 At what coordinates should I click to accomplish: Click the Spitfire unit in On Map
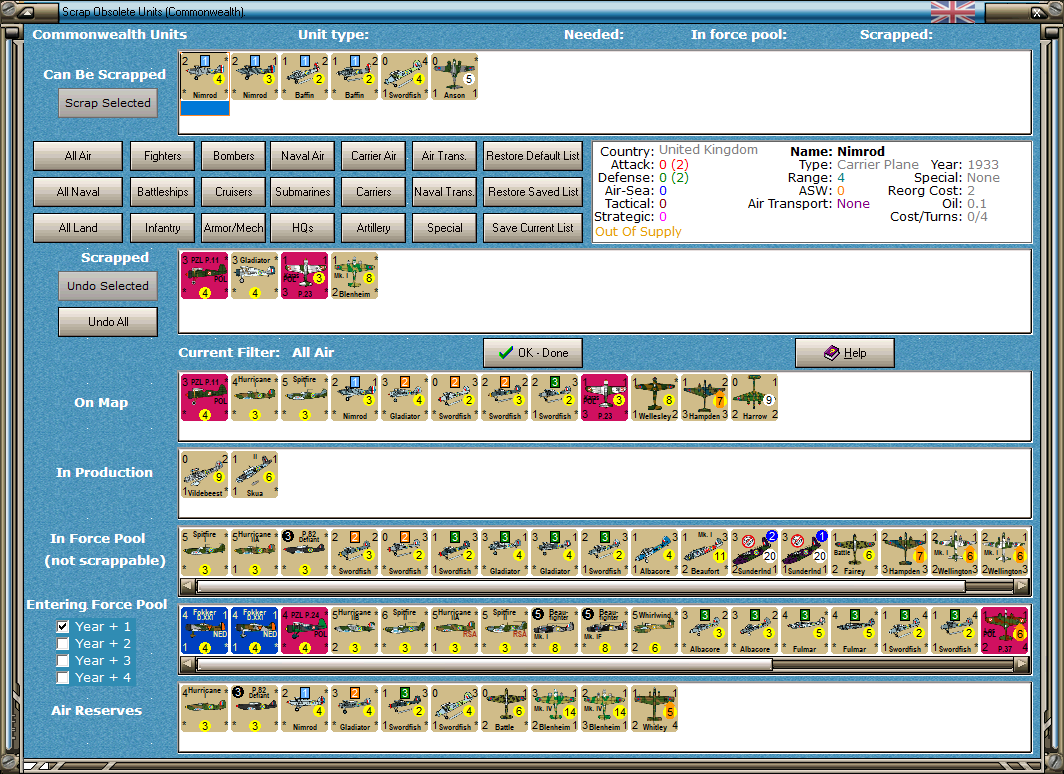tap(305, 398)
